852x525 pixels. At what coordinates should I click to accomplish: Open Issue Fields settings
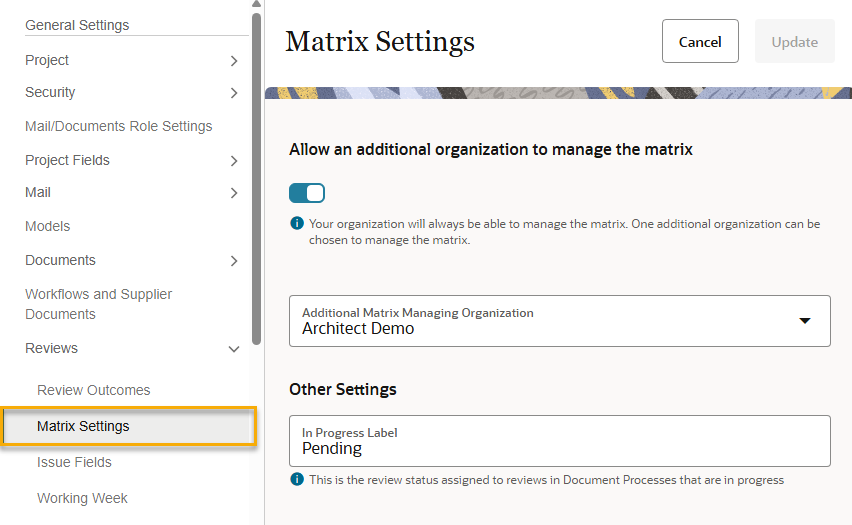click(74, 462)
